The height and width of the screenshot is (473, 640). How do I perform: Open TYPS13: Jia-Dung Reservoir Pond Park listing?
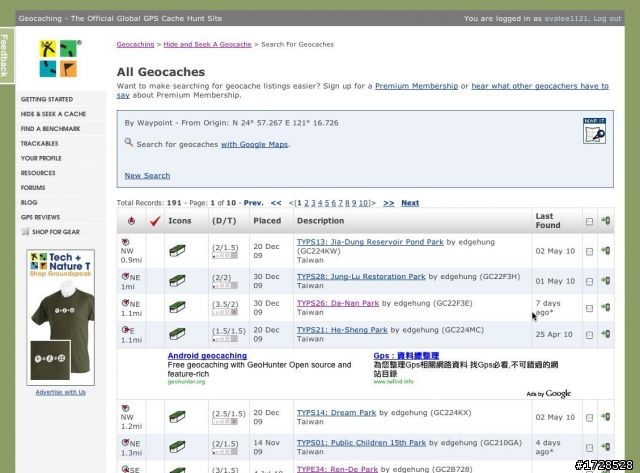click(x=370, y=242)
